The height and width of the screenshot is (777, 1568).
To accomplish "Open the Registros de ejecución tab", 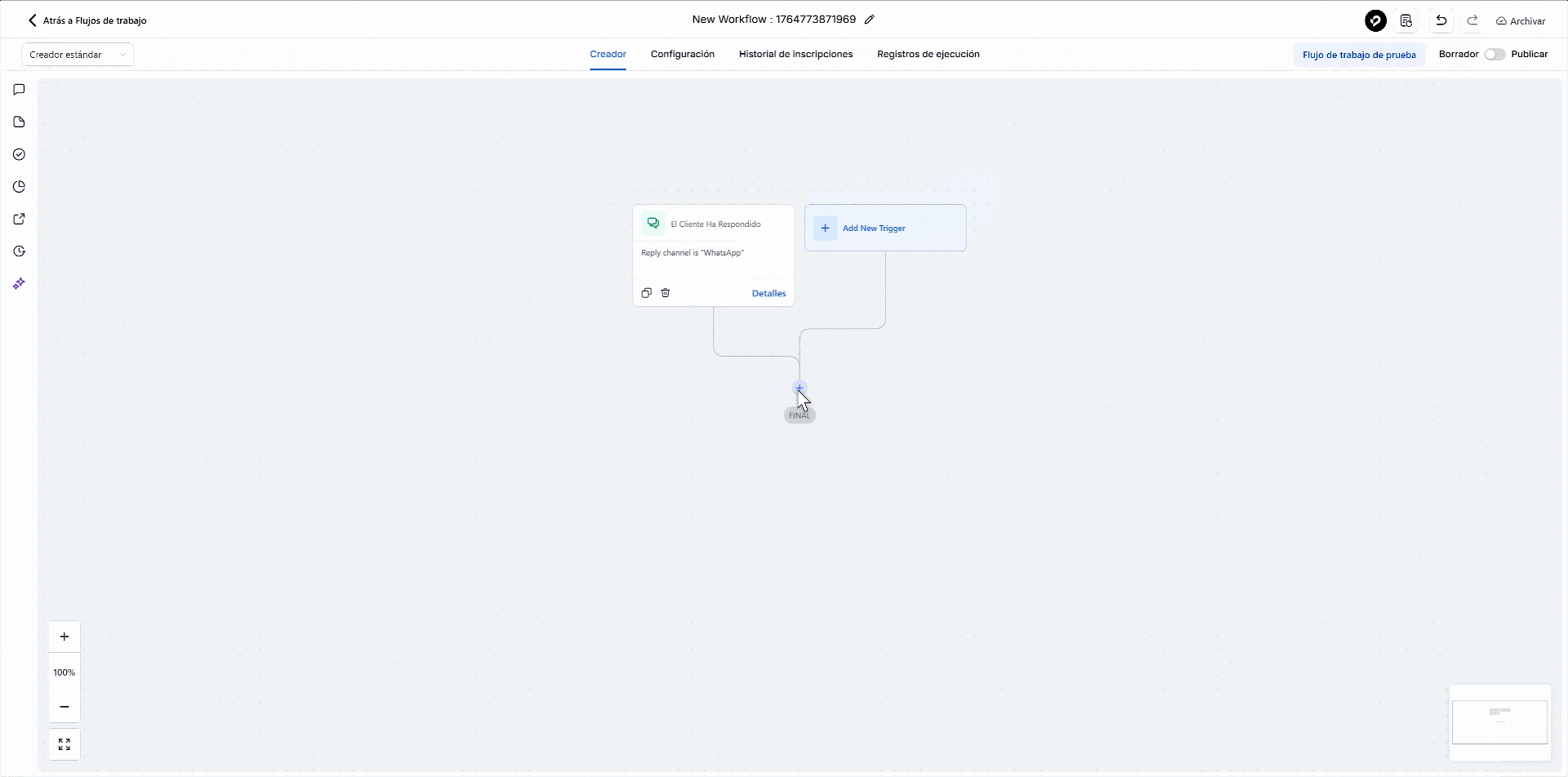I will tap(928, 55).
